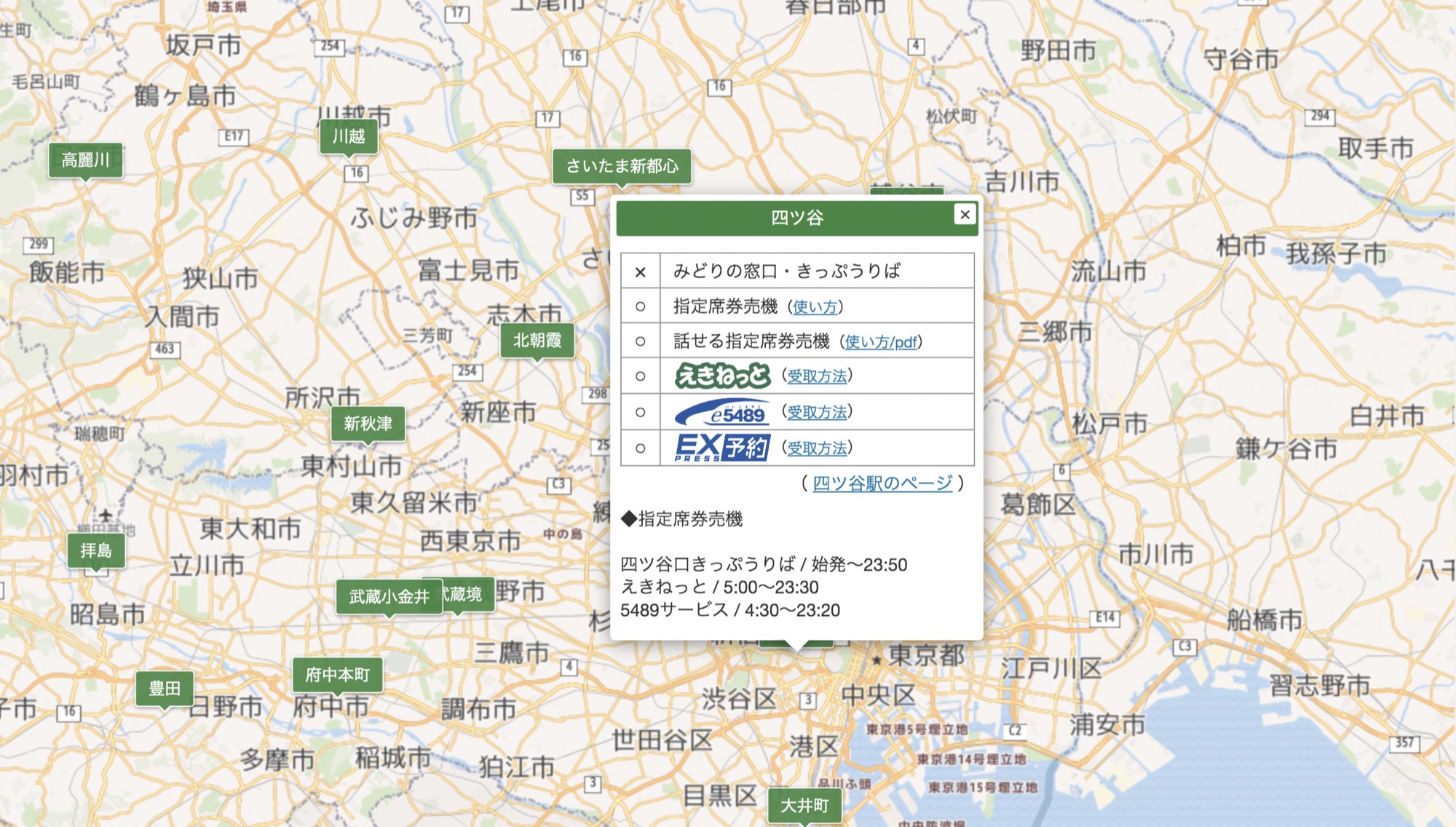Click the 柏市 map label
The width and height of the screenshot is (1456, 827).
click(x=1241, y=246)
